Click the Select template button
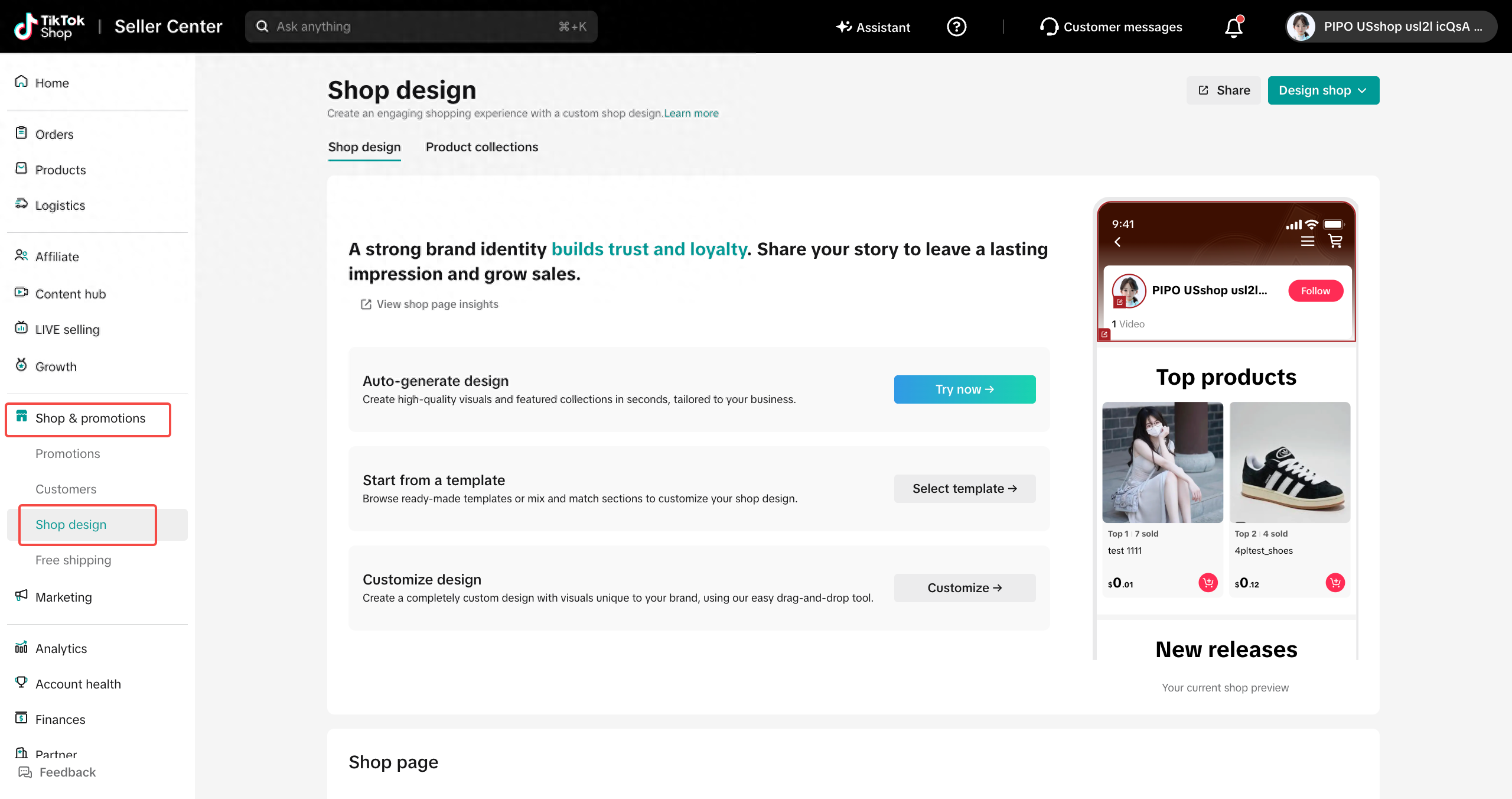Image resolution: width=1512 pixels, height=799 pixels. [964, 489]
